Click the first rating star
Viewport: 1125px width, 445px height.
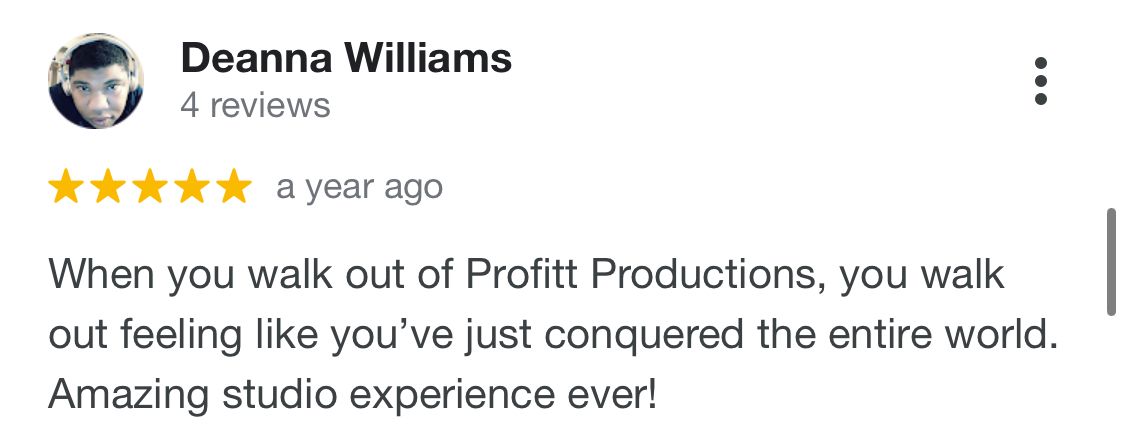tap(66, 187)
